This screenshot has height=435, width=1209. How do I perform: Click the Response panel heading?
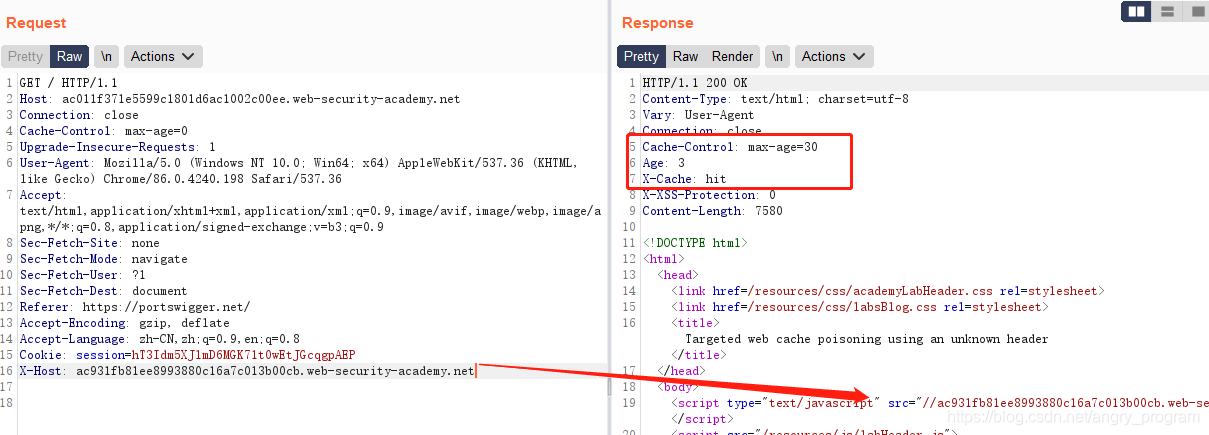coord(657,22)
